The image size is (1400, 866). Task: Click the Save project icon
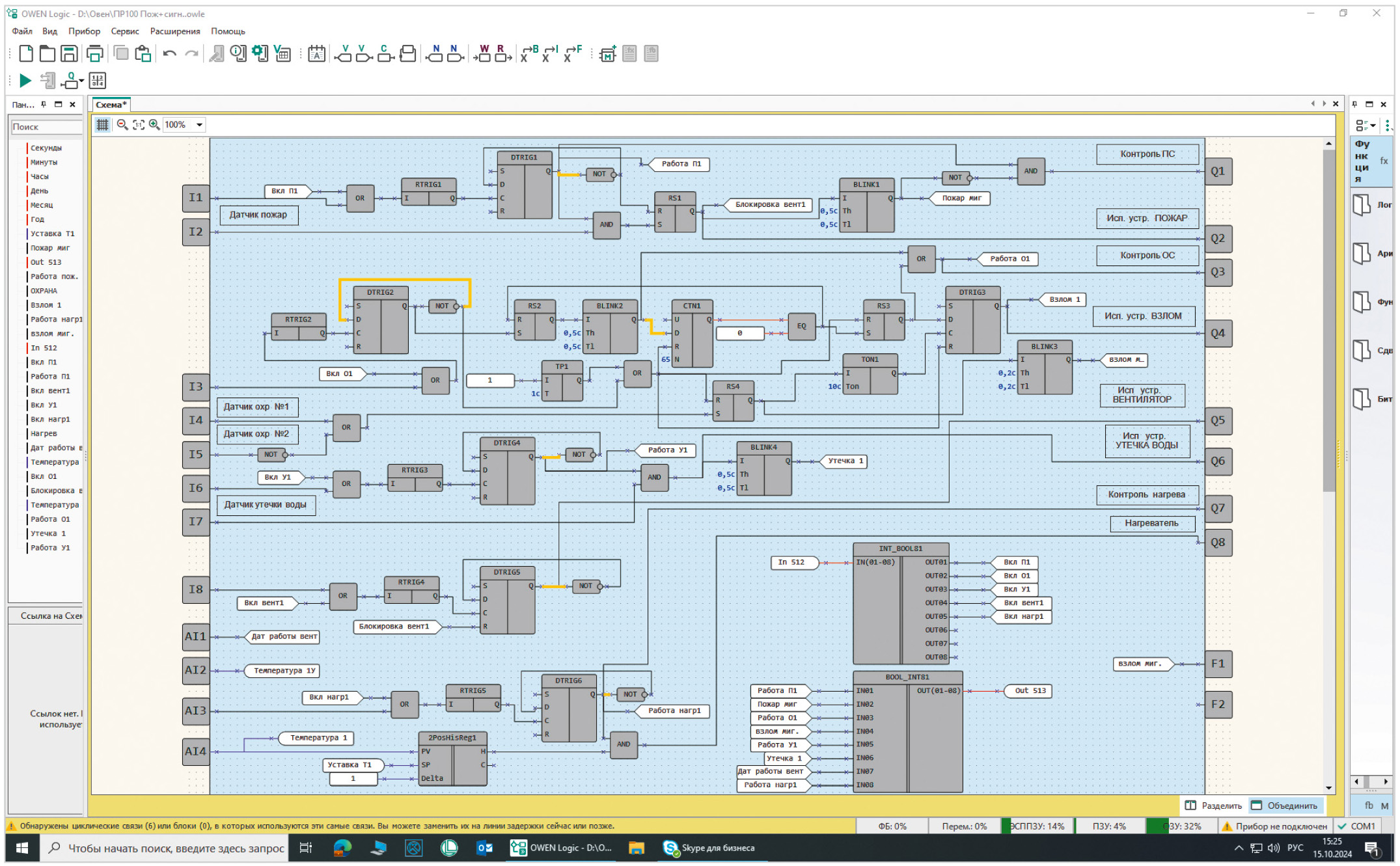[x=69, y=54]
